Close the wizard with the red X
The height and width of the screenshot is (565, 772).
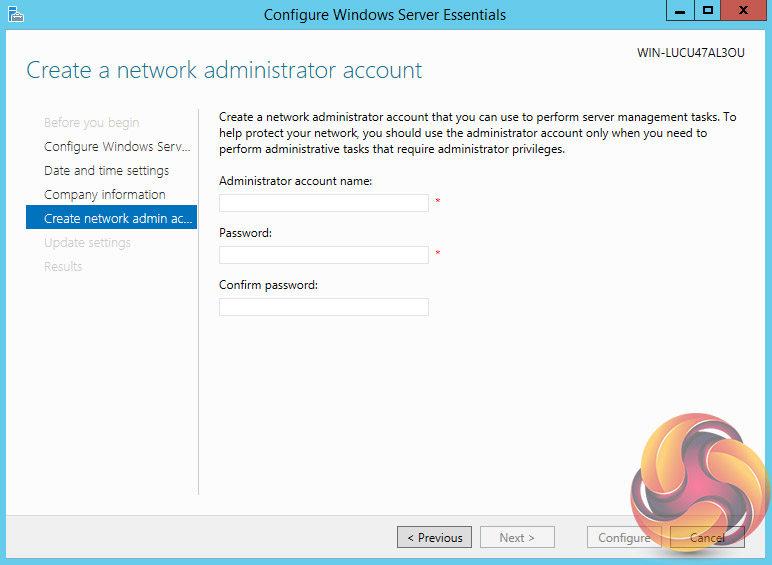point(743,11)
